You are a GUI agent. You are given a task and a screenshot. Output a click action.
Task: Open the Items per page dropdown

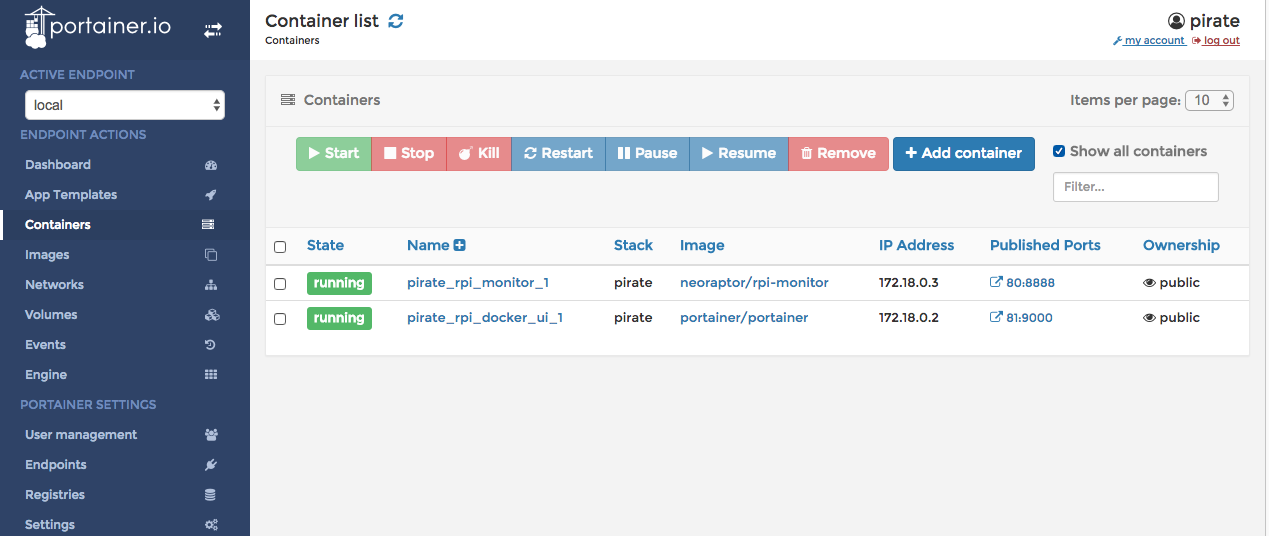point(1209,100)
